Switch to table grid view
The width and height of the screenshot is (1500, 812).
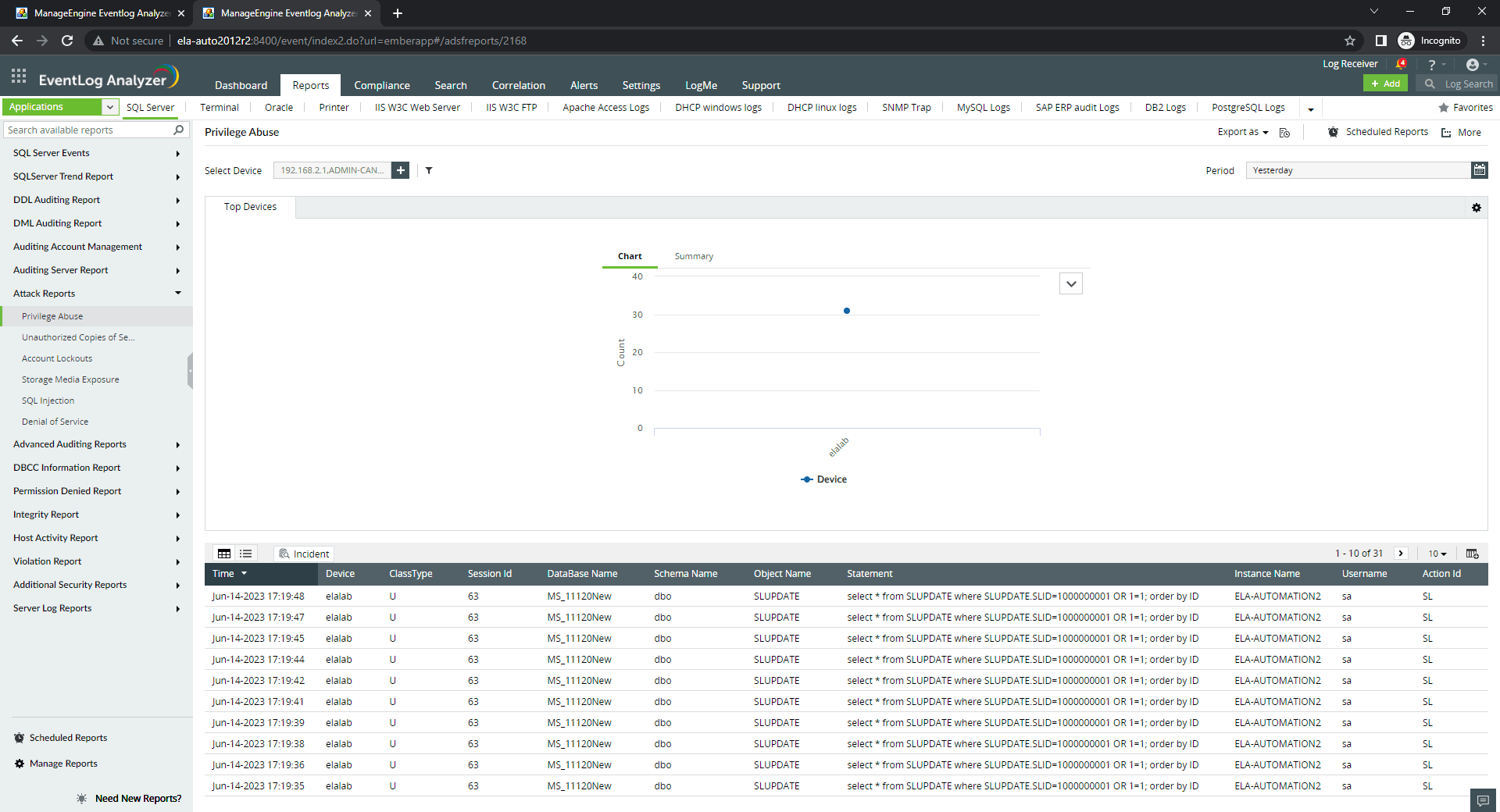(224, 554)
